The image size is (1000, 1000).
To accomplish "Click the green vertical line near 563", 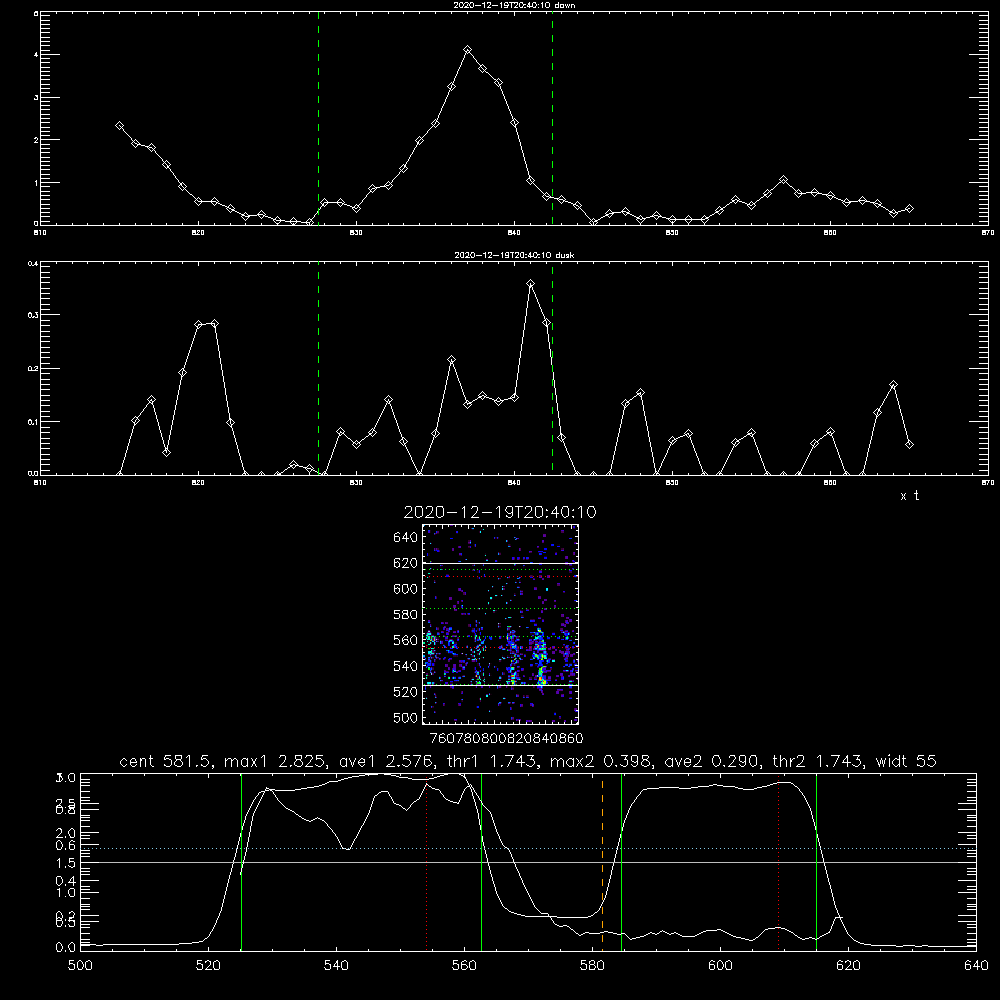I will click(482, 862).
